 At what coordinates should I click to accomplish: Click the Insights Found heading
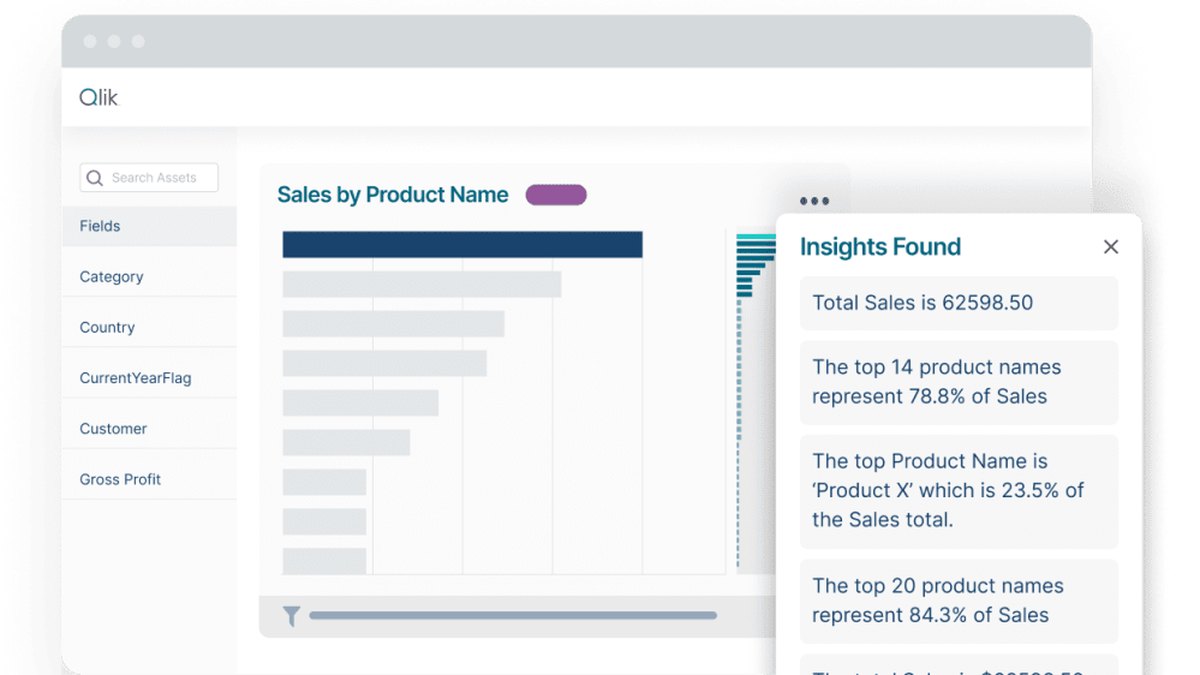click(880, 247)
